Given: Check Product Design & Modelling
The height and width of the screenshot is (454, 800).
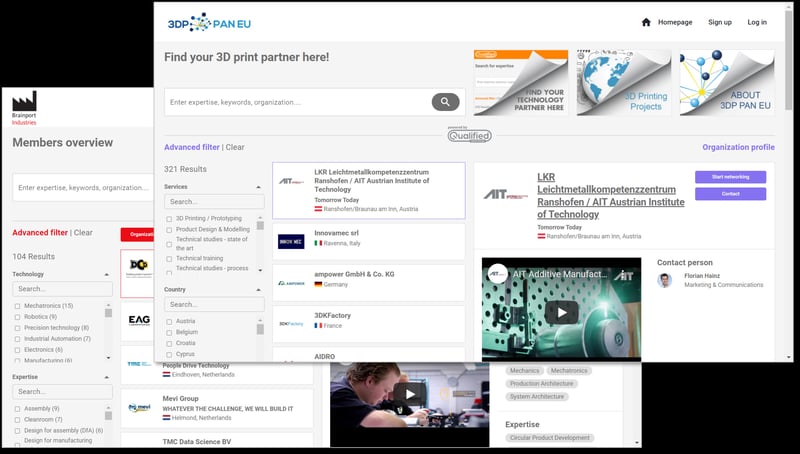Looking at the screenshot, I should pos(169,230).
